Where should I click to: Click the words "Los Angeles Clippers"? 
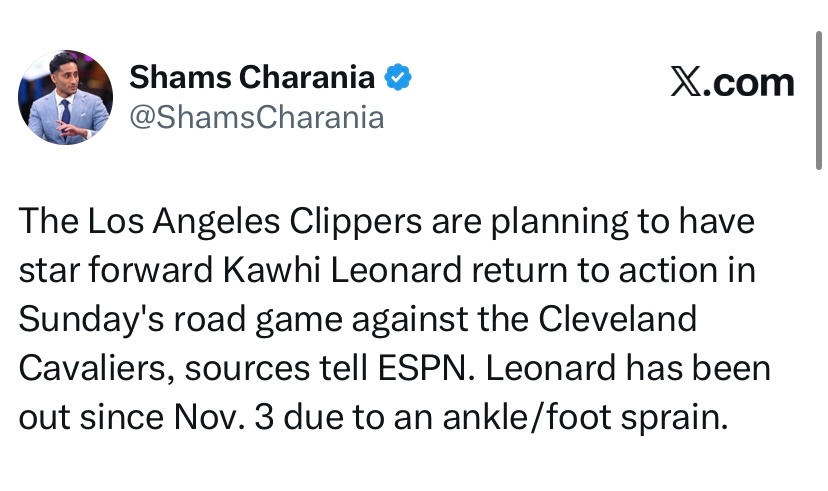point(228,222)
